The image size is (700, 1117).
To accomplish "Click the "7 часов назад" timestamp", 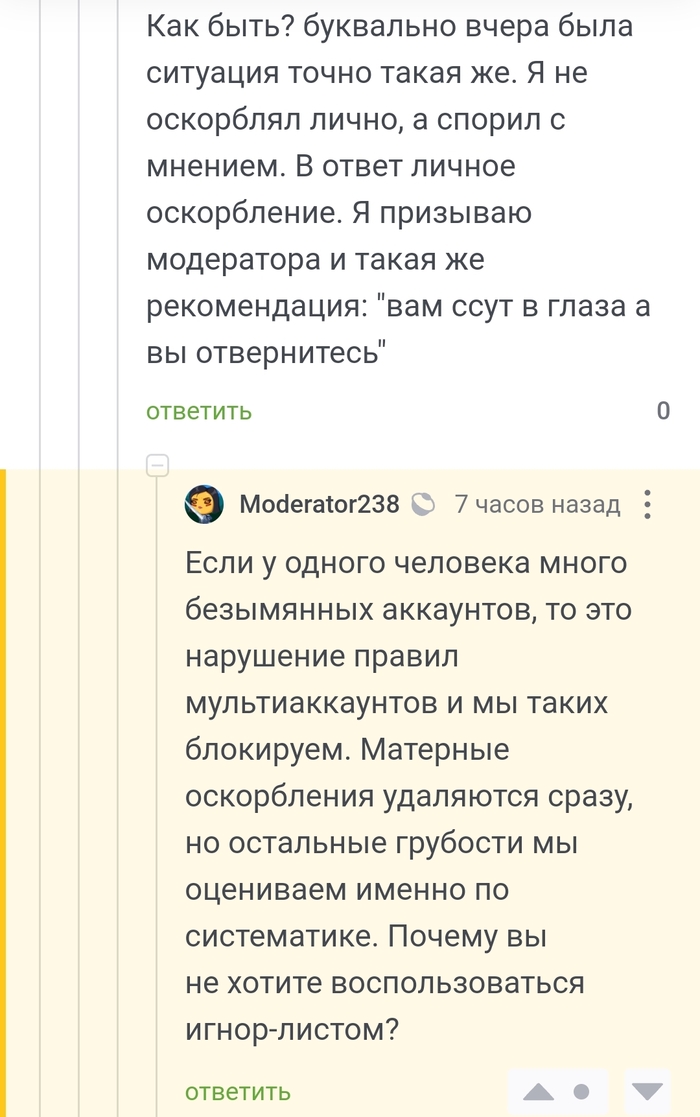I will tap(537, 504).
